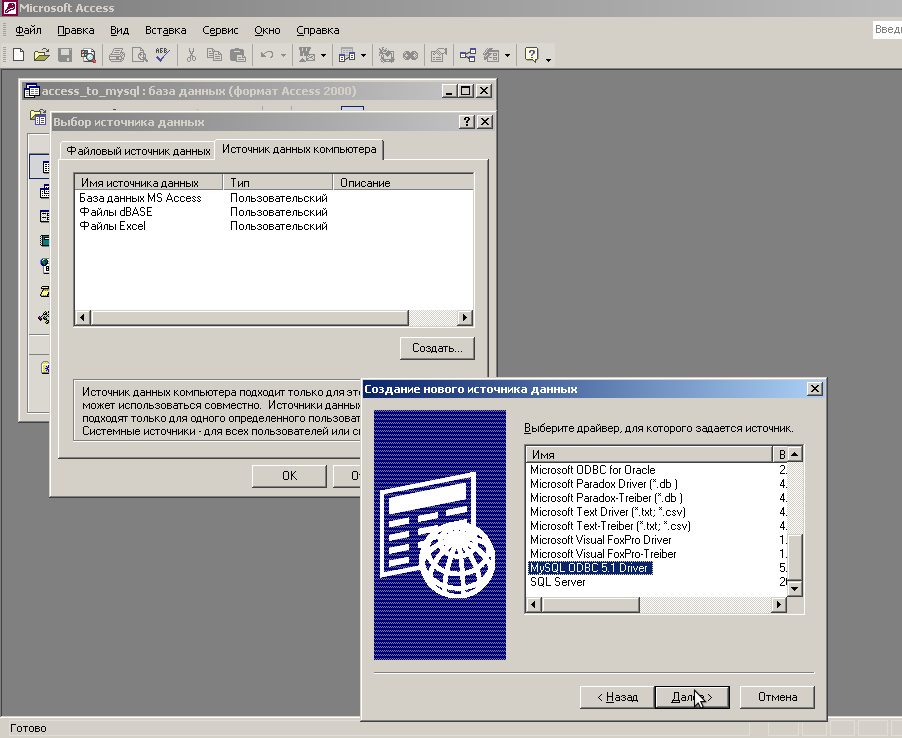Image resolution: width=902 pixels, height=738 pixels.
Task: Select MySQL ODBC 5.1 Driver entry
Action: (x=590, y=568)
